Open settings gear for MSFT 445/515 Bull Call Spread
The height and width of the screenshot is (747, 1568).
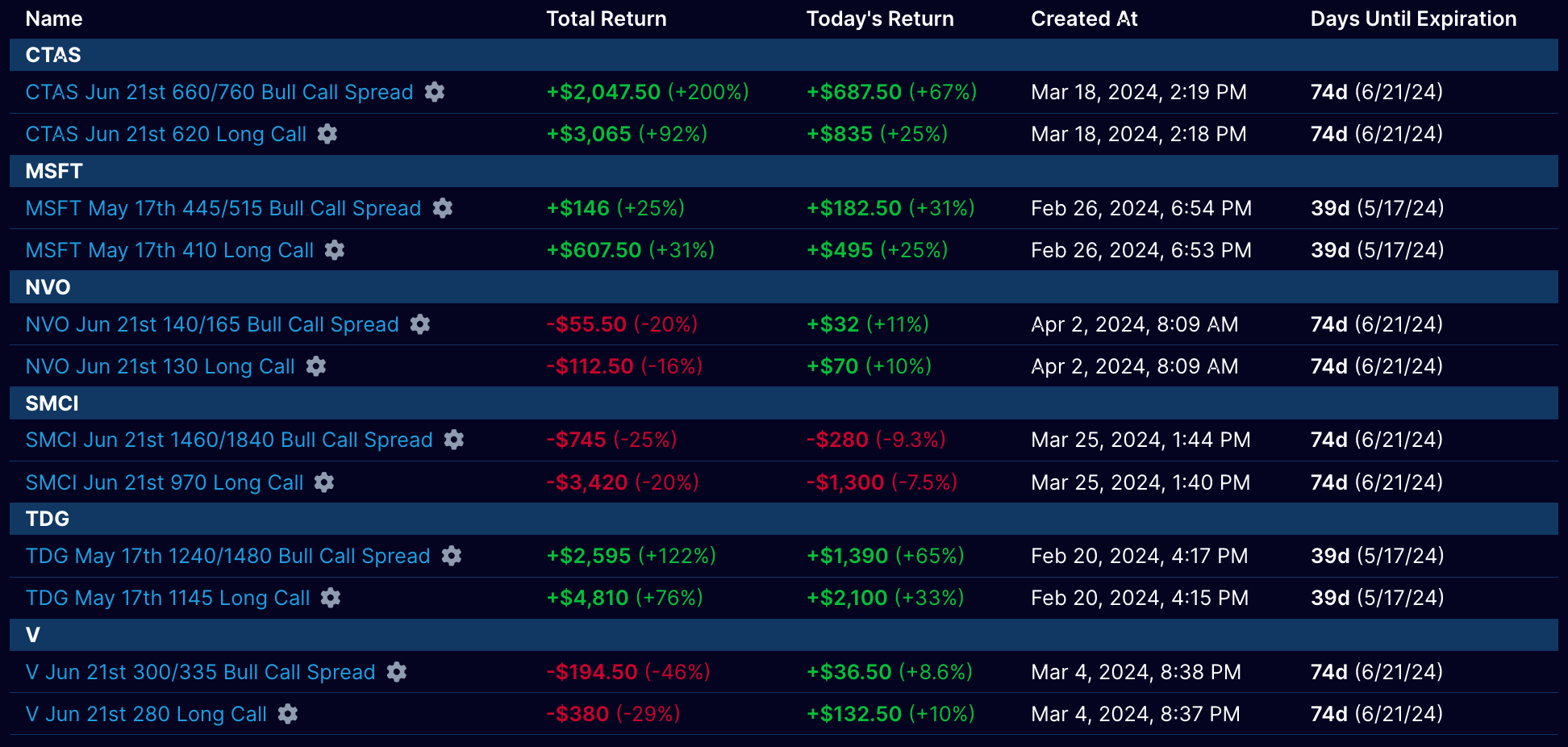[443, 208]
